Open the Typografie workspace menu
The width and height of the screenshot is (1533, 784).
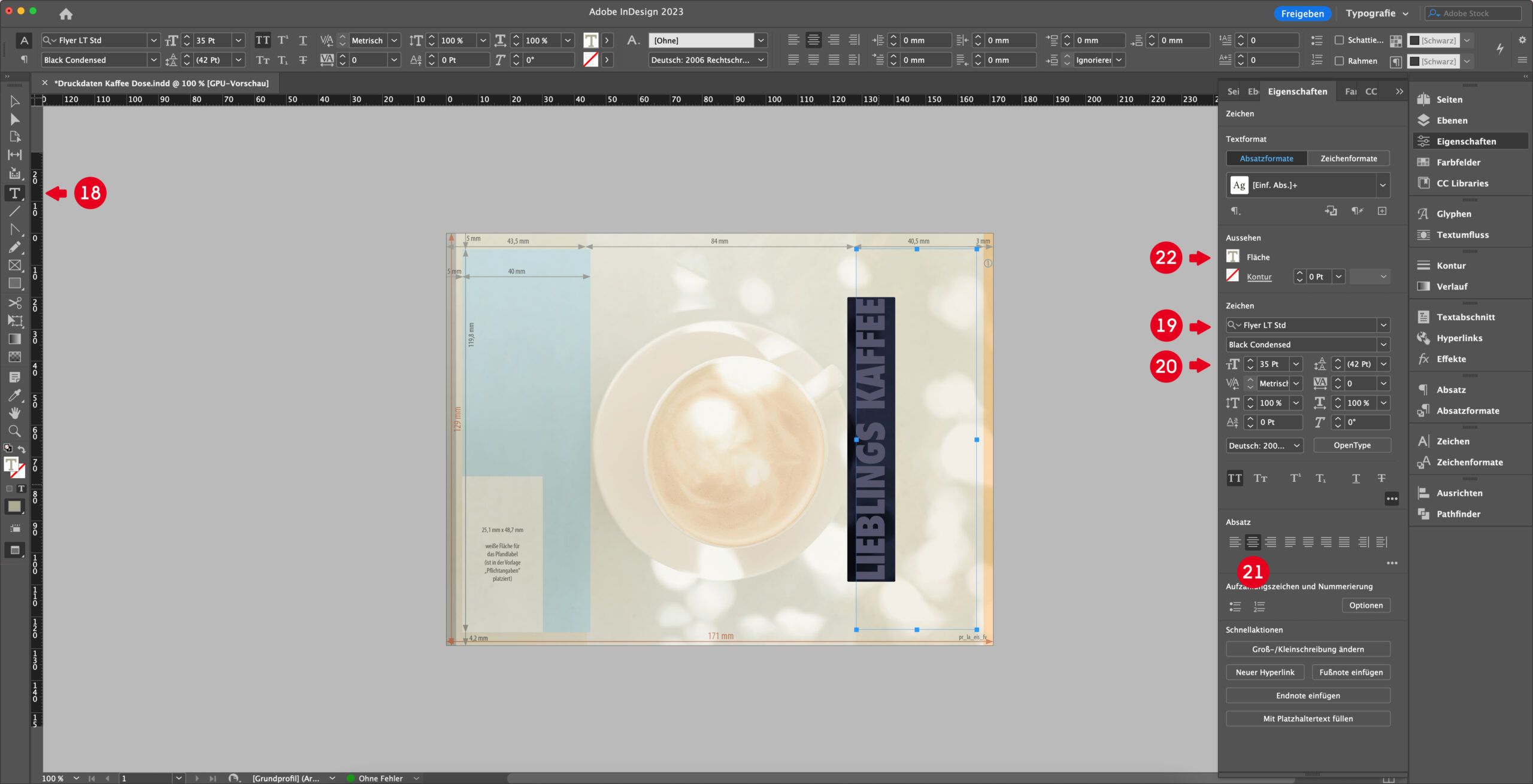click(x=1376, y=13)
